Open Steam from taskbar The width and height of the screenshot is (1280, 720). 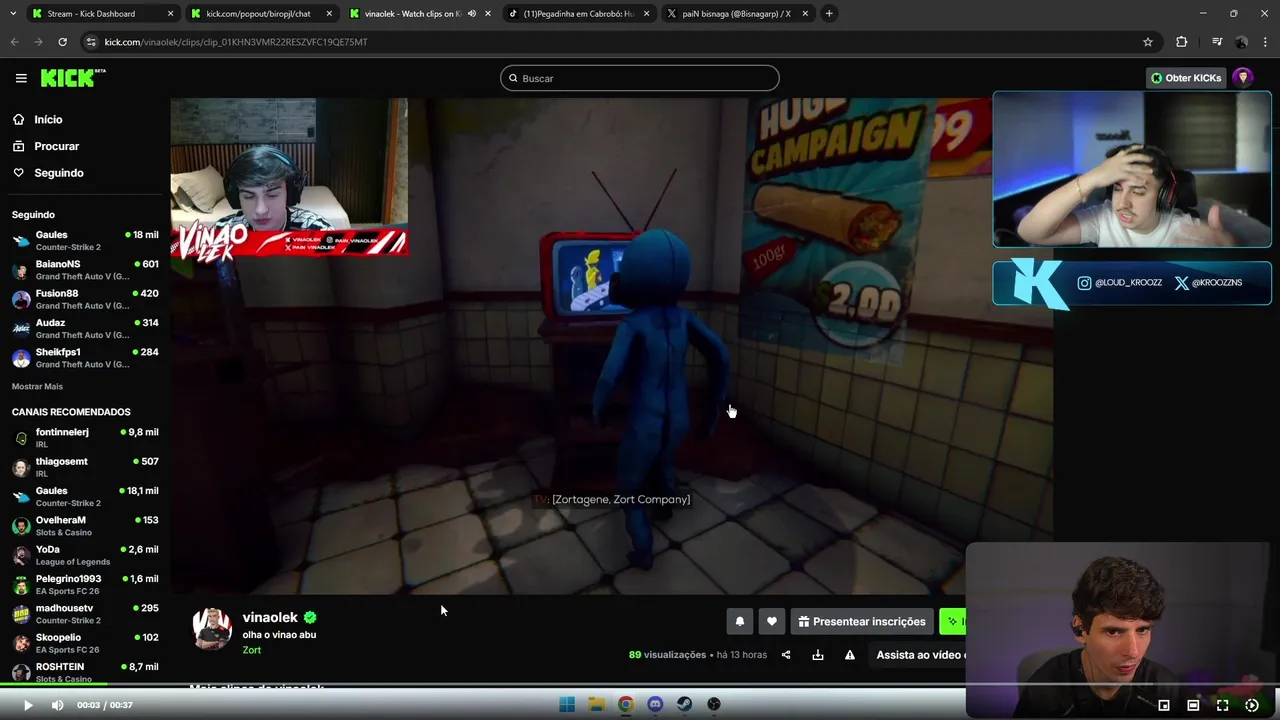coord(684,705)
